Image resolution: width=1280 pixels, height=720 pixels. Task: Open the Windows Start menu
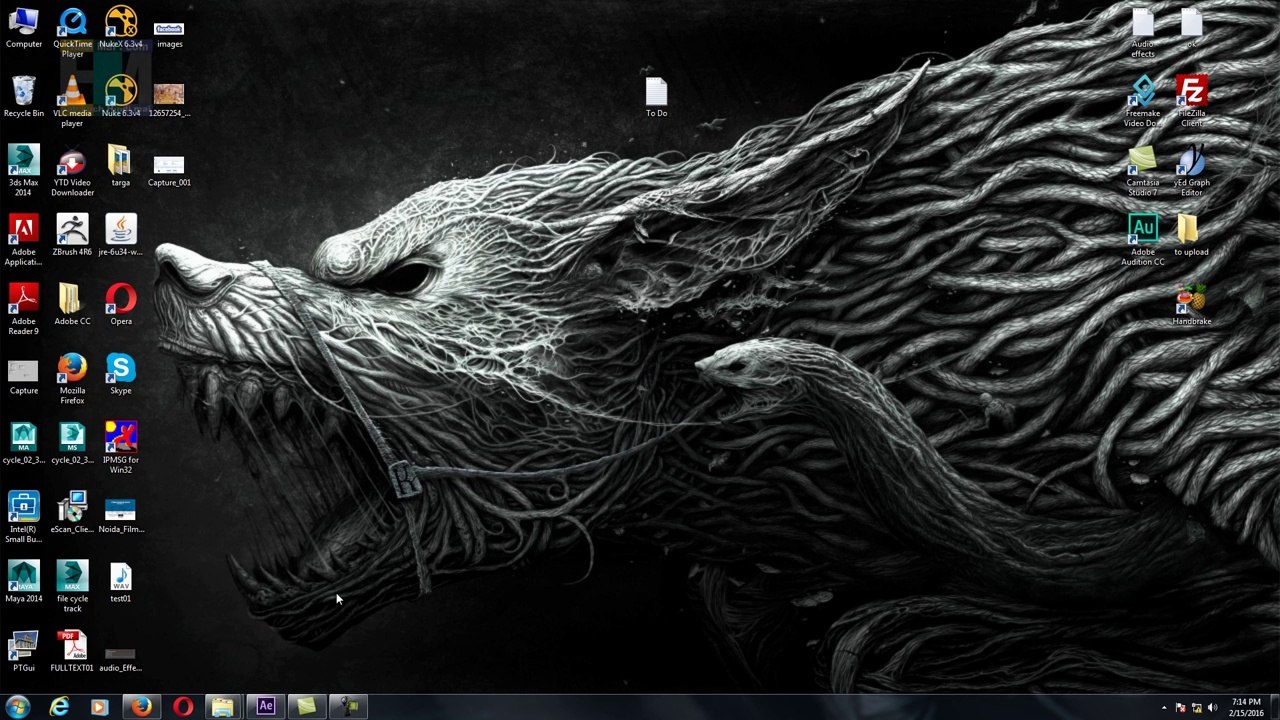click(x=18, y=707)
